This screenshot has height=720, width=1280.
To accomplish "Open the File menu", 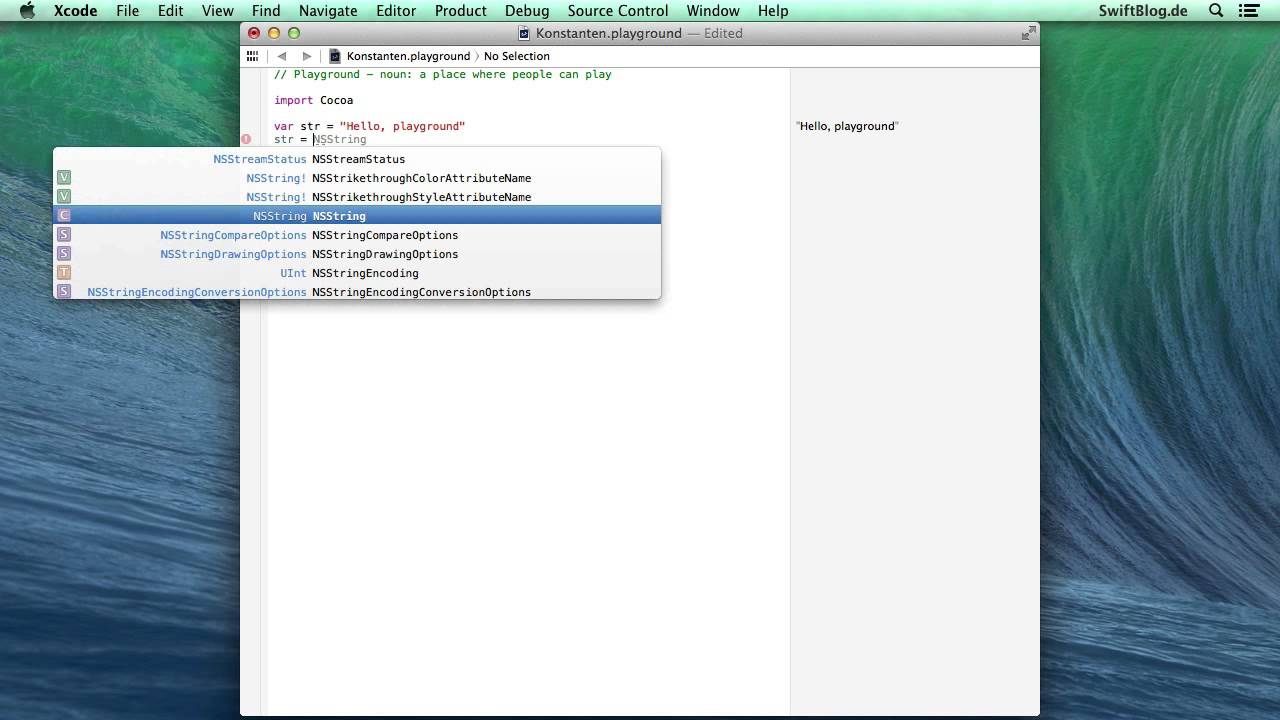I will tap(127, 11).
